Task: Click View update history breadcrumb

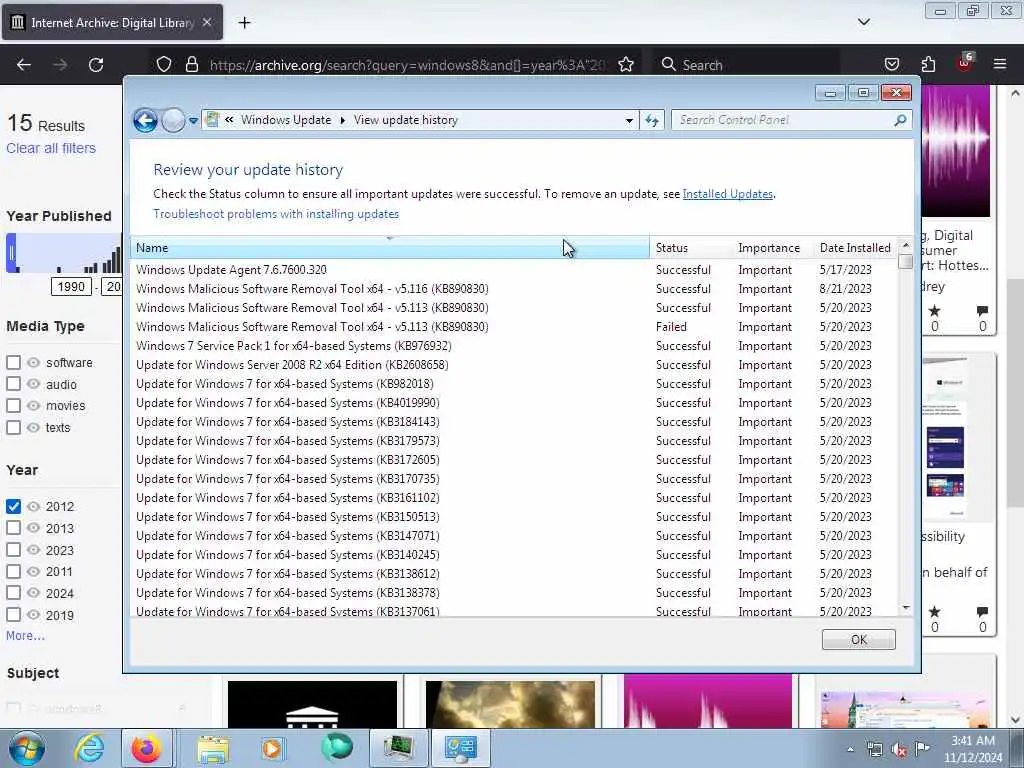Action: 406,120
